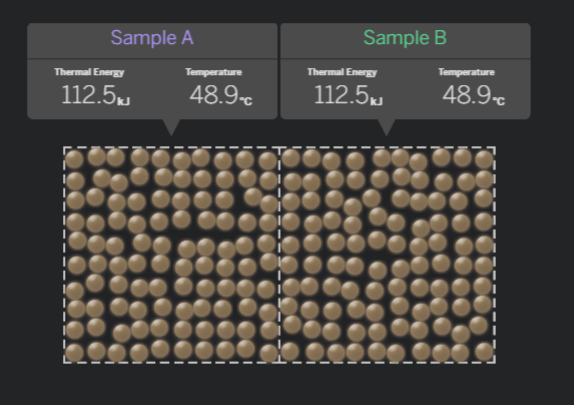Click the top-right particle in Sample B container
This screenshot has height=405, width=574.
point(484,160)
